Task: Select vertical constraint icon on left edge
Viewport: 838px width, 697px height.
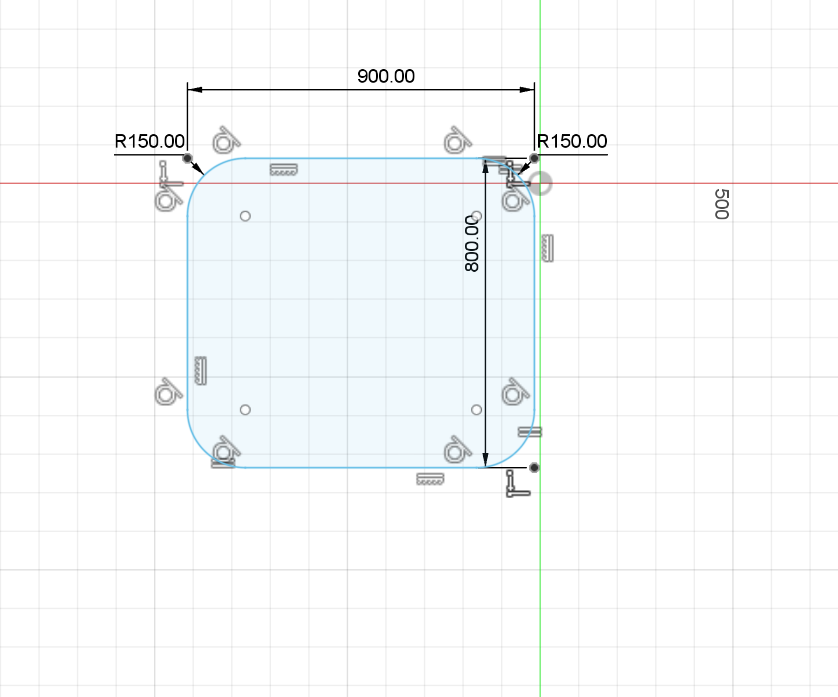Action: click(x=201, y=371)
